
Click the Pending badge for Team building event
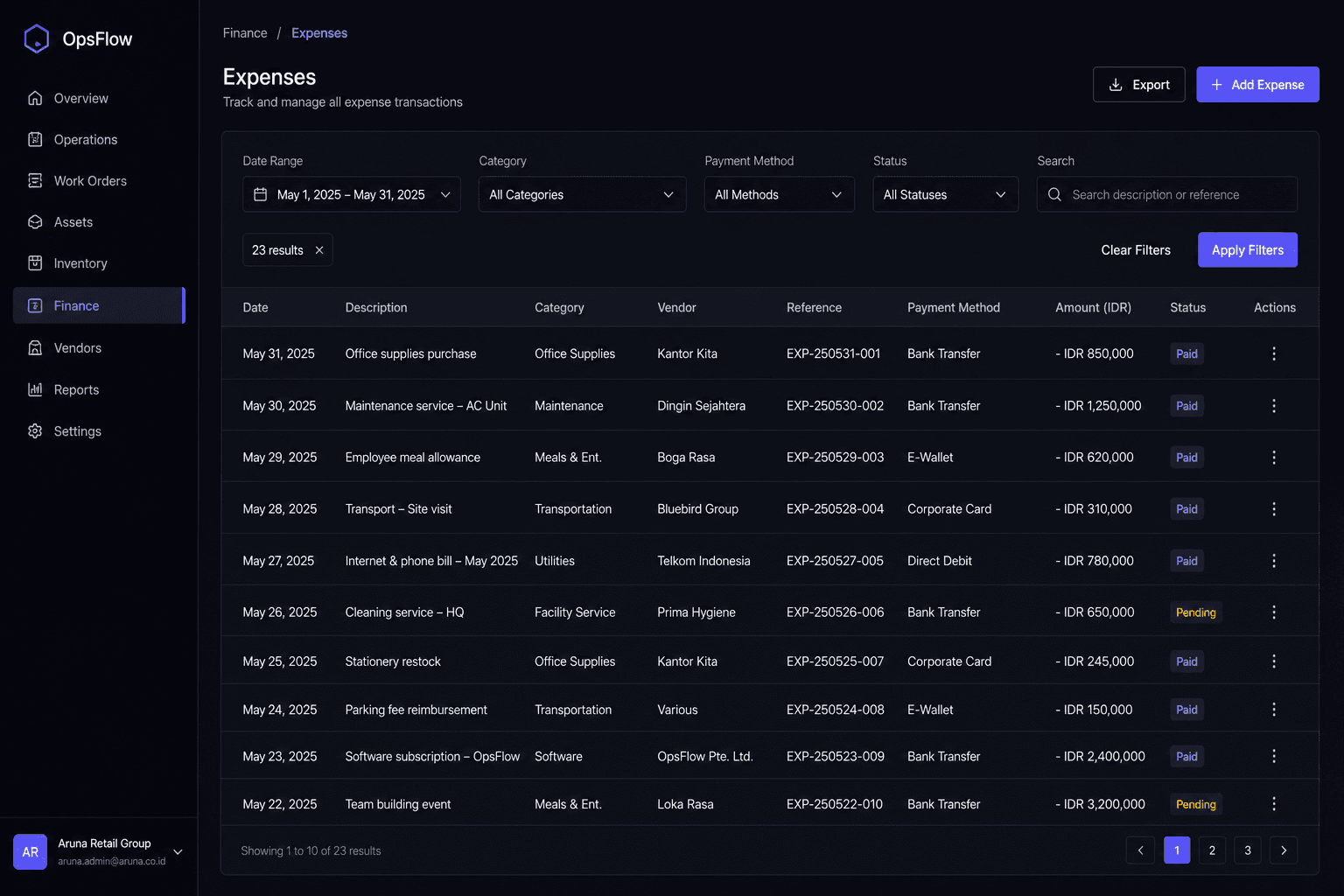pyautogui.click(x=1195, y=804)
